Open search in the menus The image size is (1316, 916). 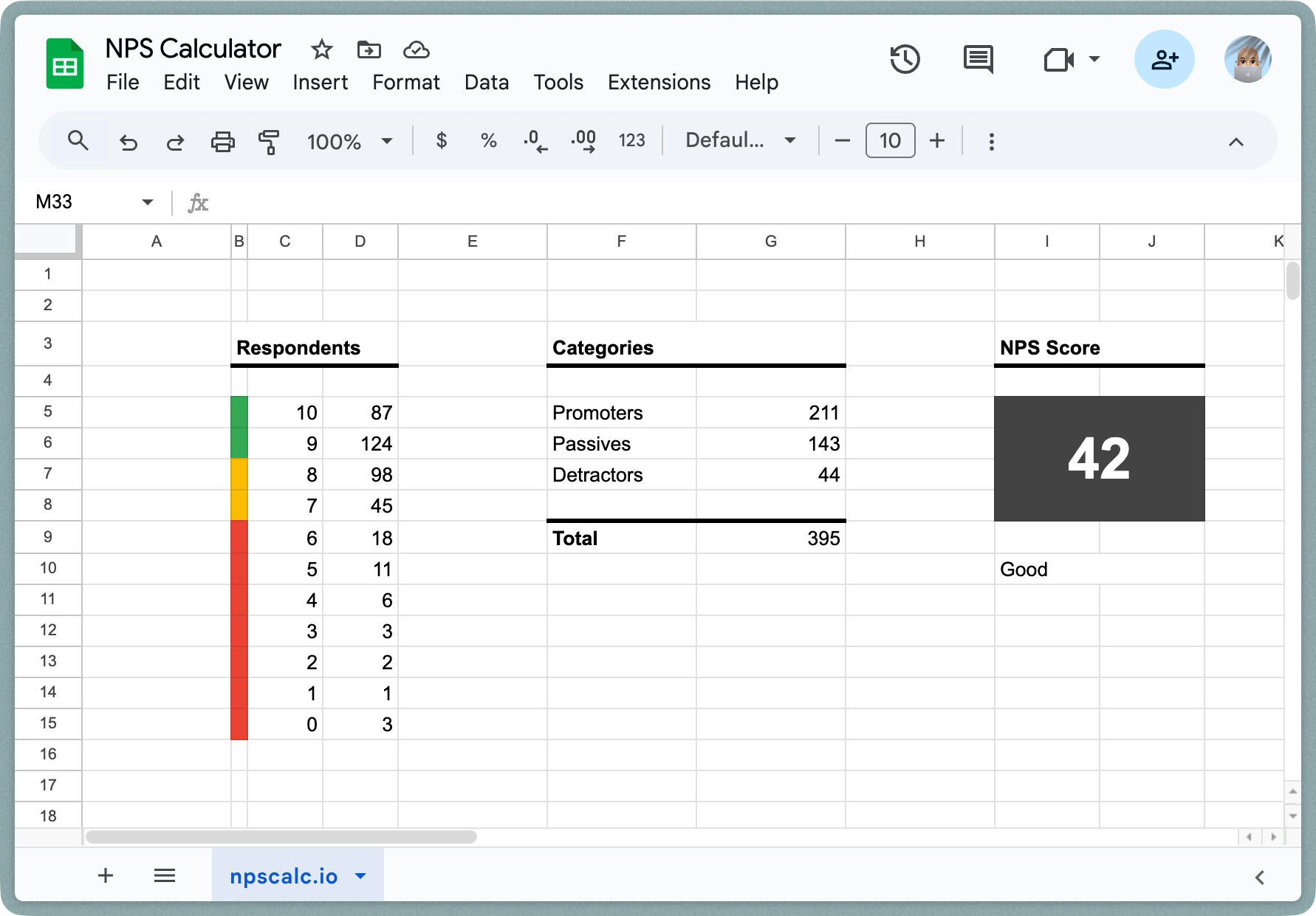click(x=78, y=140)
